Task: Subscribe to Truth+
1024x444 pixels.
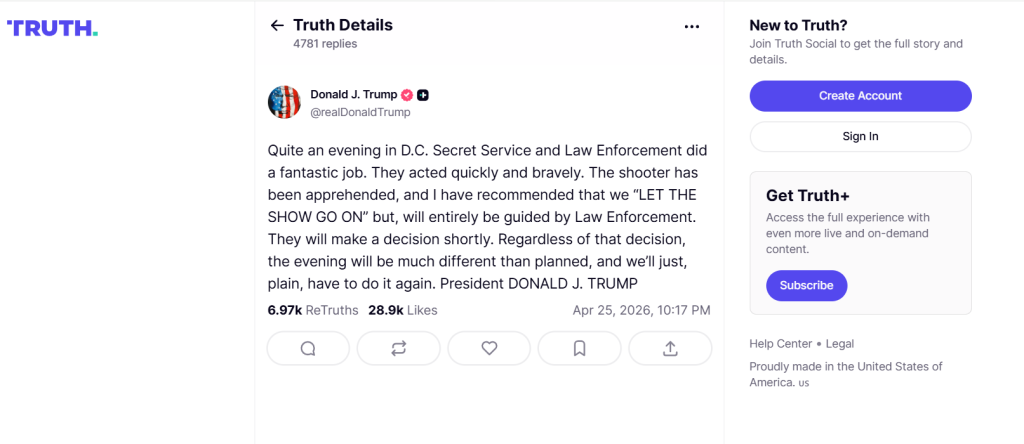Action: 806,285
